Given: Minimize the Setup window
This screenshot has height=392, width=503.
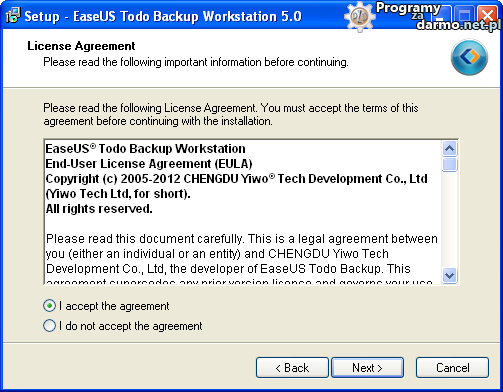Looking at the screenshot, I should [x=443, y=16].
